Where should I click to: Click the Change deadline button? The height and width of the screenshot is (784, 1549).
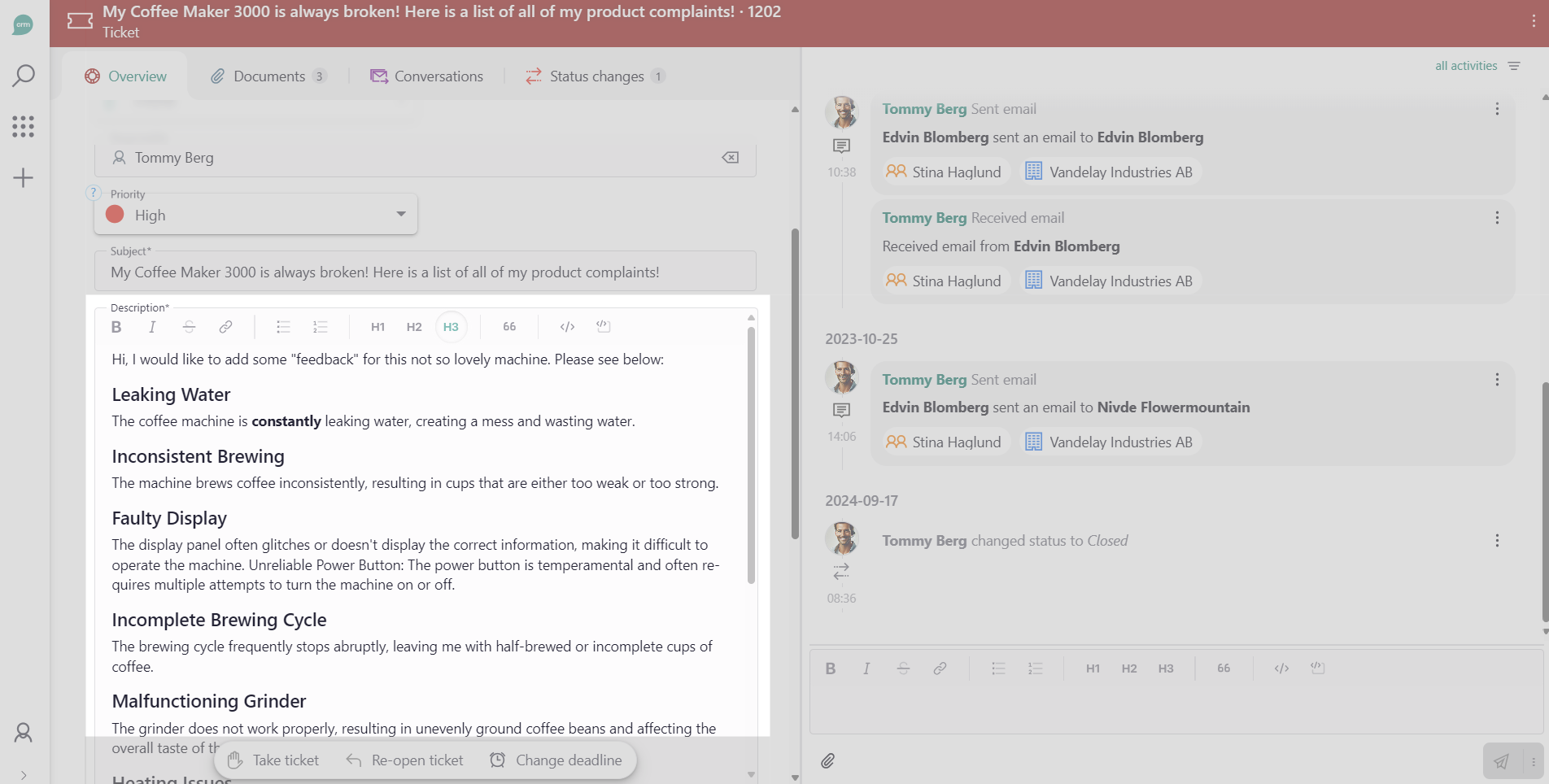pos(556,760)
